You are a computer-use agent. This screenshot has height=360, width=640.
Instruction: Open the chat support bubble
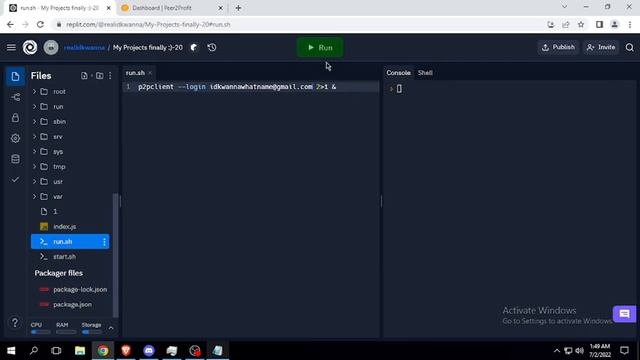(624, 314)
